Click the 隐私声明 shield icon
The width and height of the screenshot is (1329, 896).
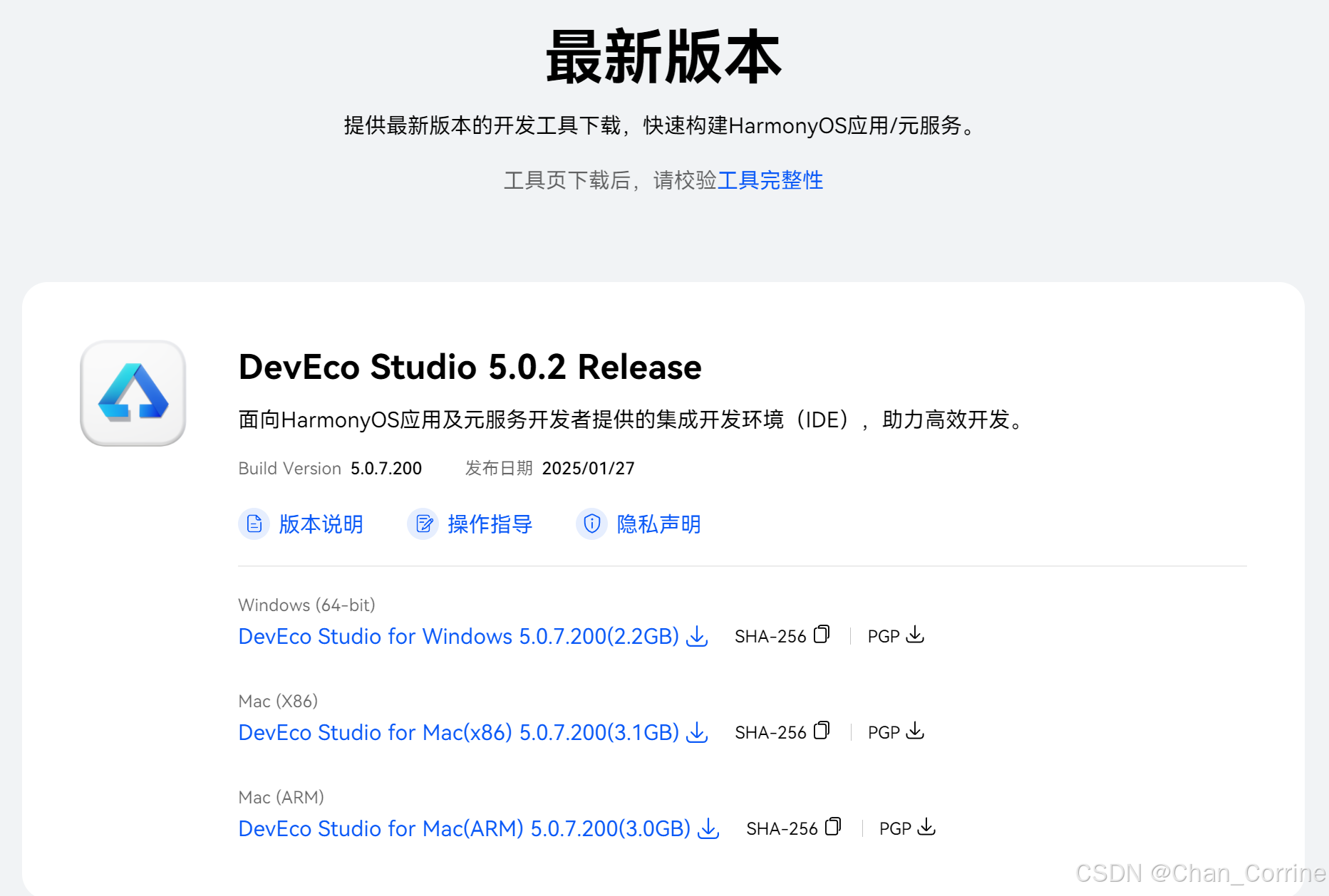tap(591, 524)
